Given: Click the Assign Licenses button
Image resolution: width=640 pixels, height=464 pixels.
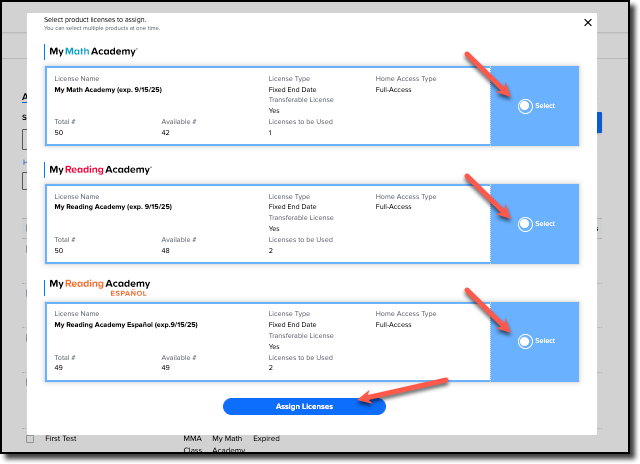Looking at the screenshot, I should 304,406.
